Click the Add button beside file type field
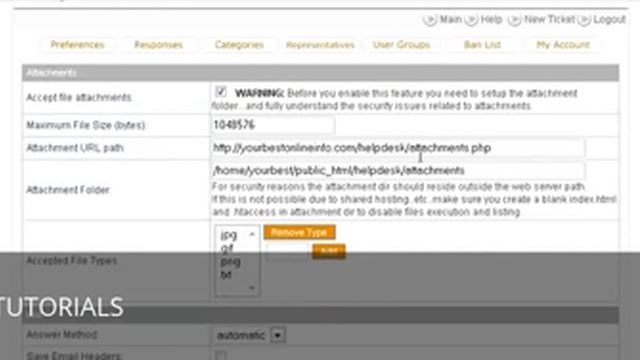The width and height of the screenshot is (640, 360). [x=329, y=251]
